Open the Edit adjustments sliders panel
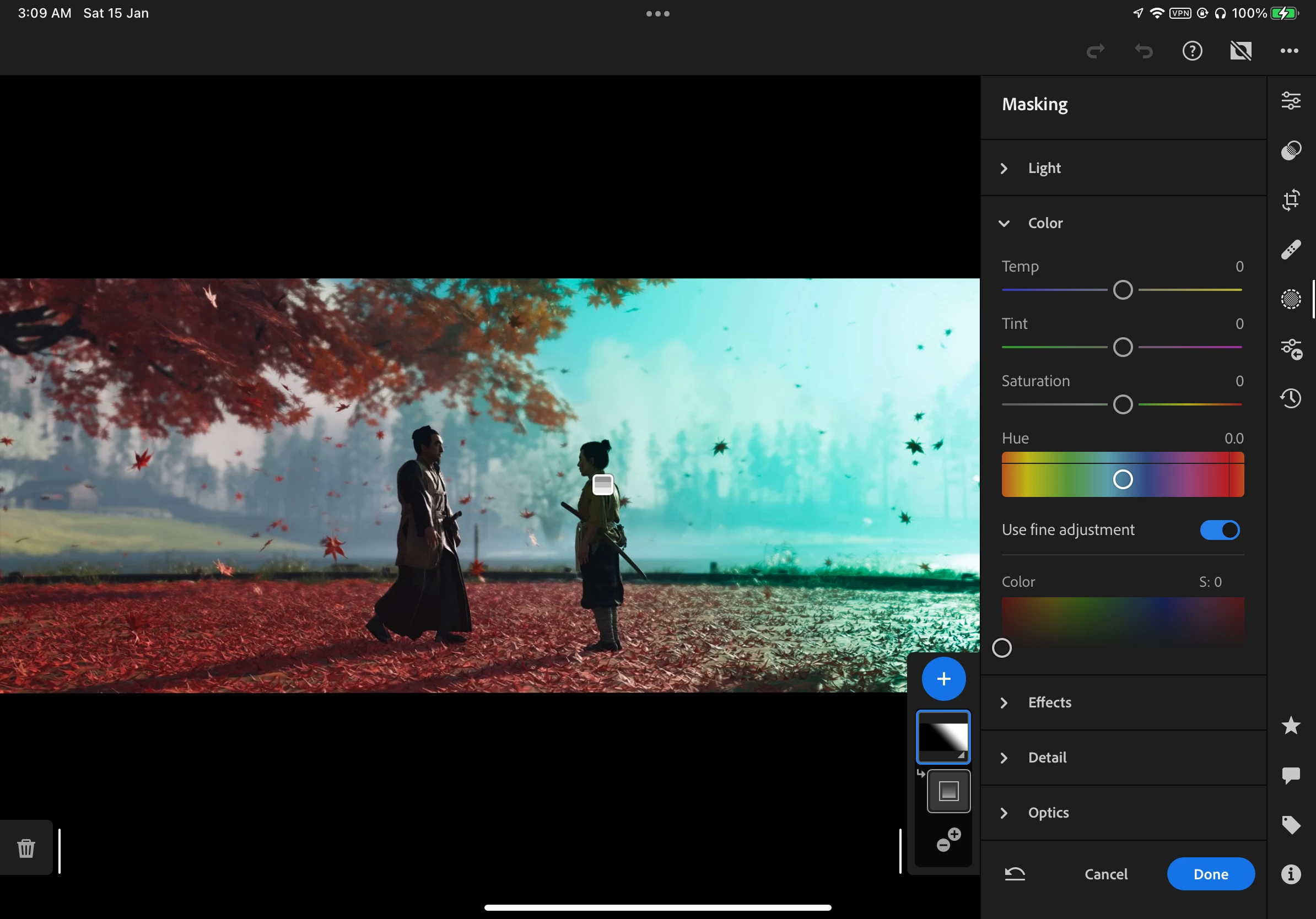 coord(1290,101)
